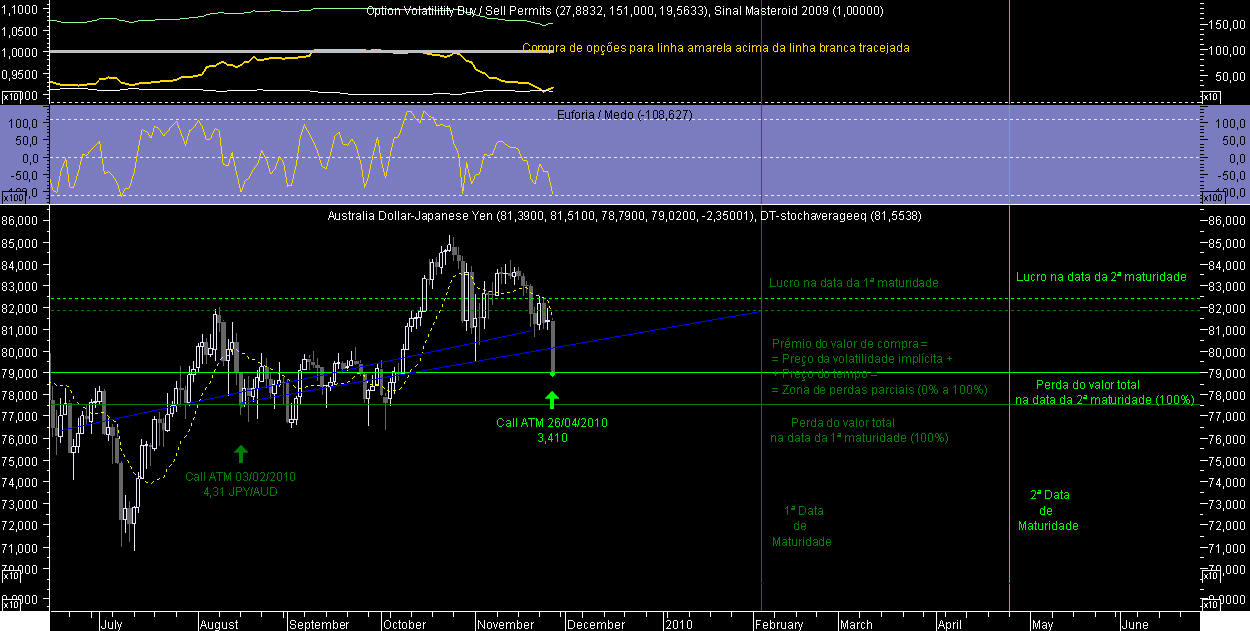
Task: Click September on the date axis
Action: (x=319, y=624)
